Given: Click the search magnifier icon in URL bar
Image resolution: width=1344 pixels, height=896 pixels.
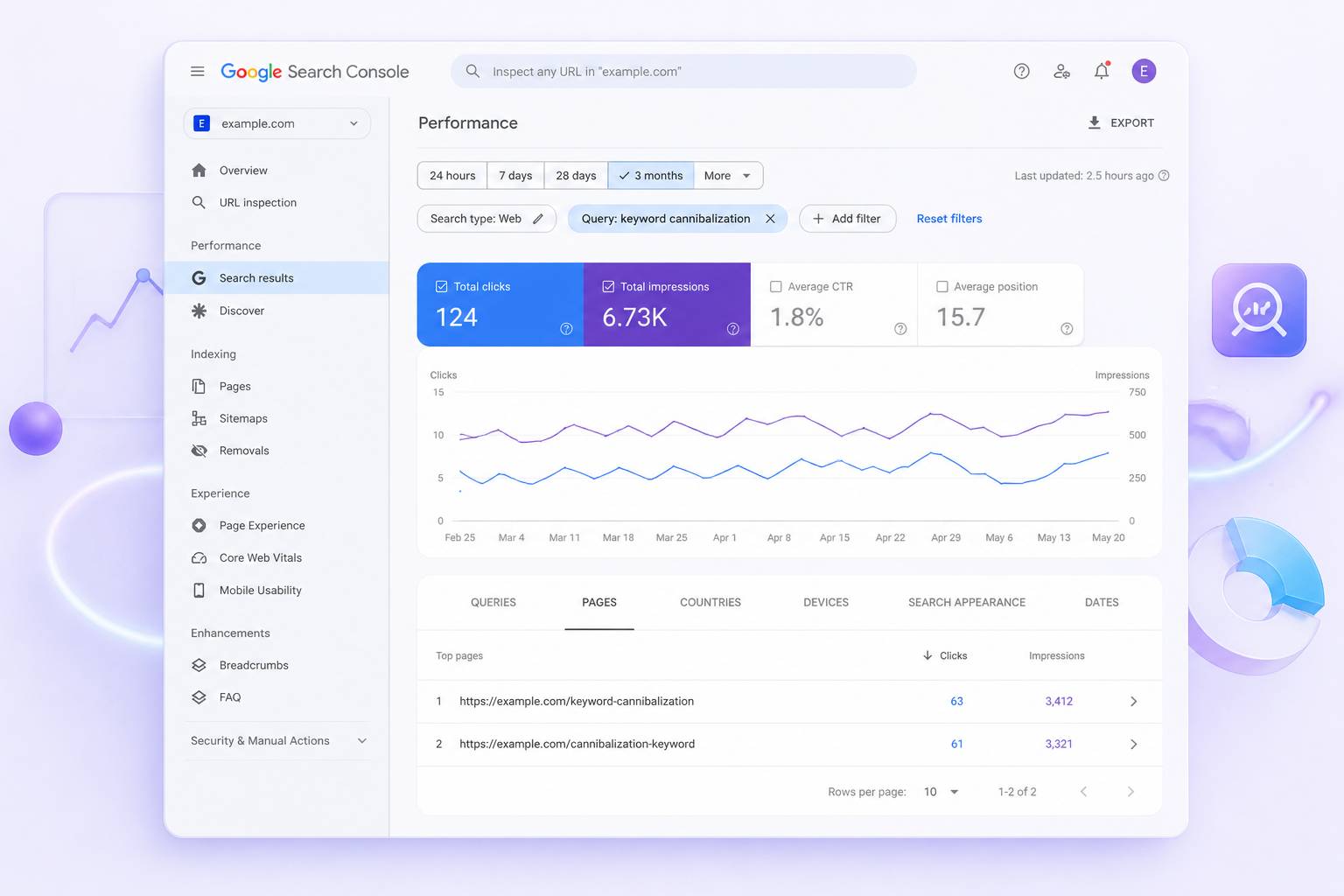Looking at the screenshot, I should tap(472, 71).
